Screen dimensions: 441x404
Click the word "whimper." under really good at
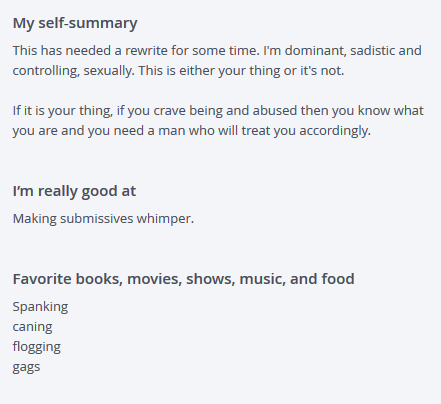click(x=165, y=219)
